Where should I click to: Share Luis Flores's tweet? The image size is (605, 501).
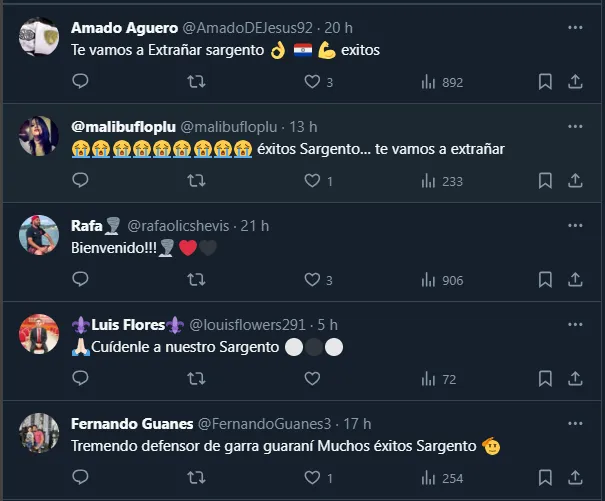(x=575, y=379)
